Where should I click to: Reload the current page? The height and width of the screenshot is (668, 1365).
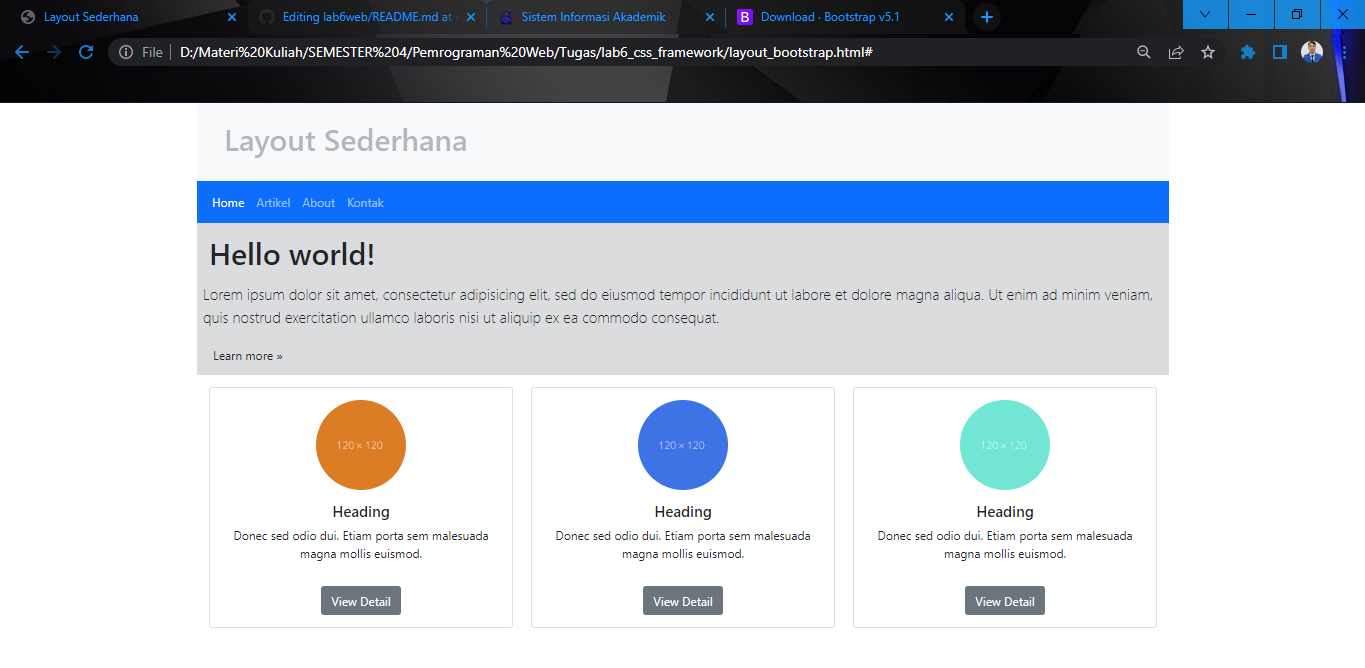(x=86, y=51)
